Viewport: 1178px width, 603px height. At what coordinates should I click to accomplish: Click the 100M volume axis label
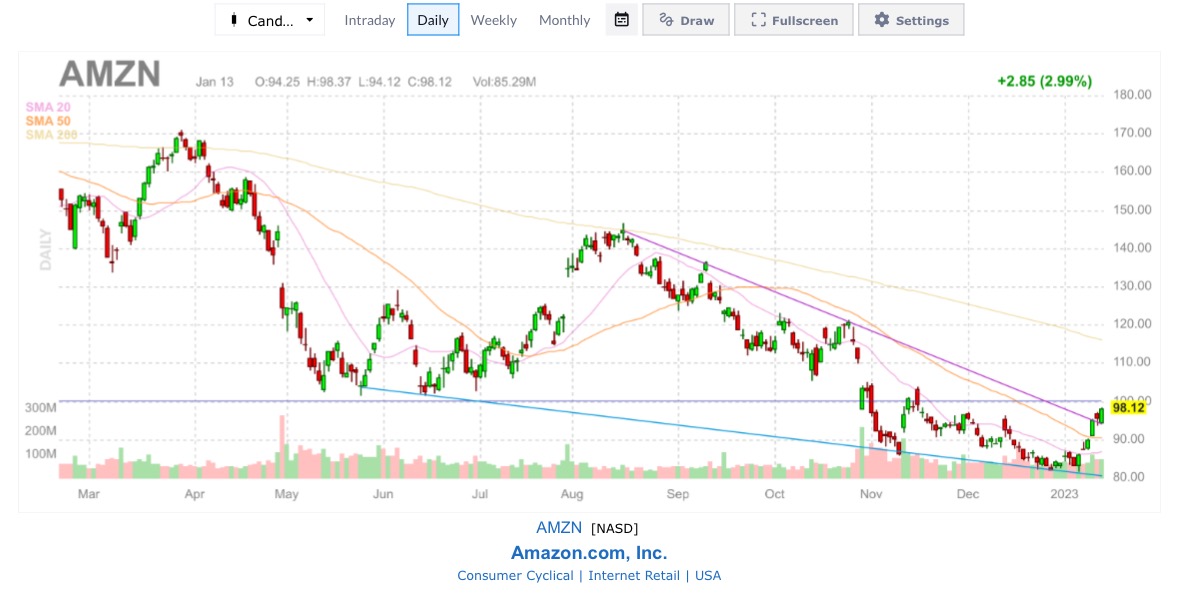pos(41,454)
